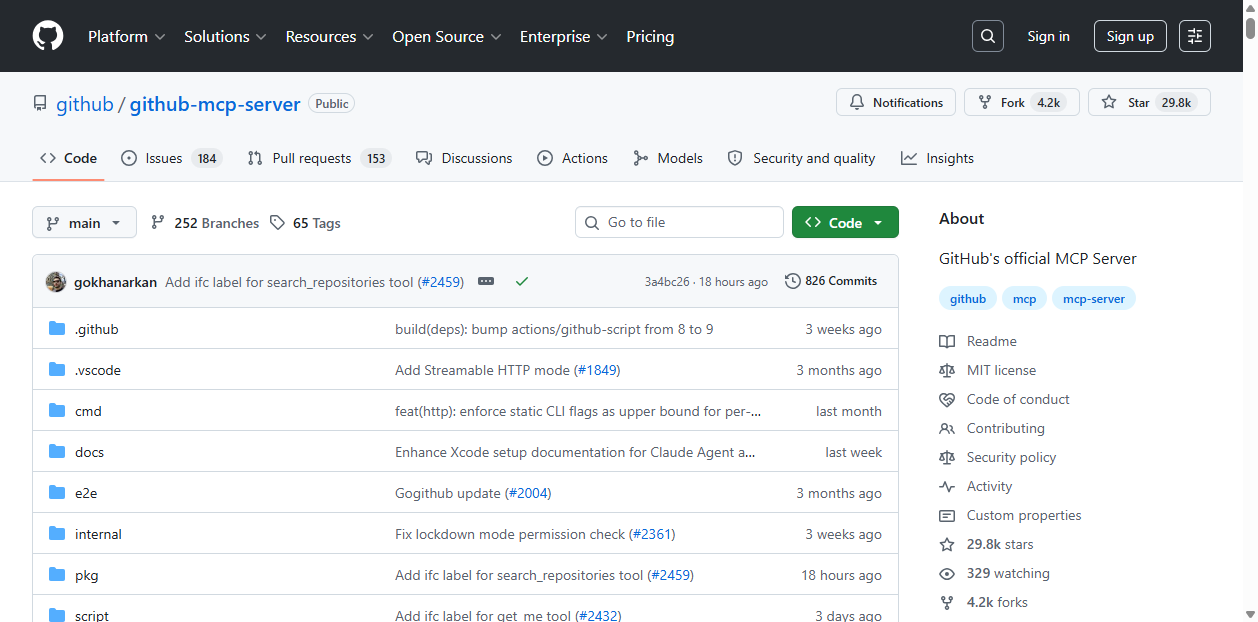The image size is (1258, 622).
Task: Switch to the Discussions tab
Action: pos(464,158)
